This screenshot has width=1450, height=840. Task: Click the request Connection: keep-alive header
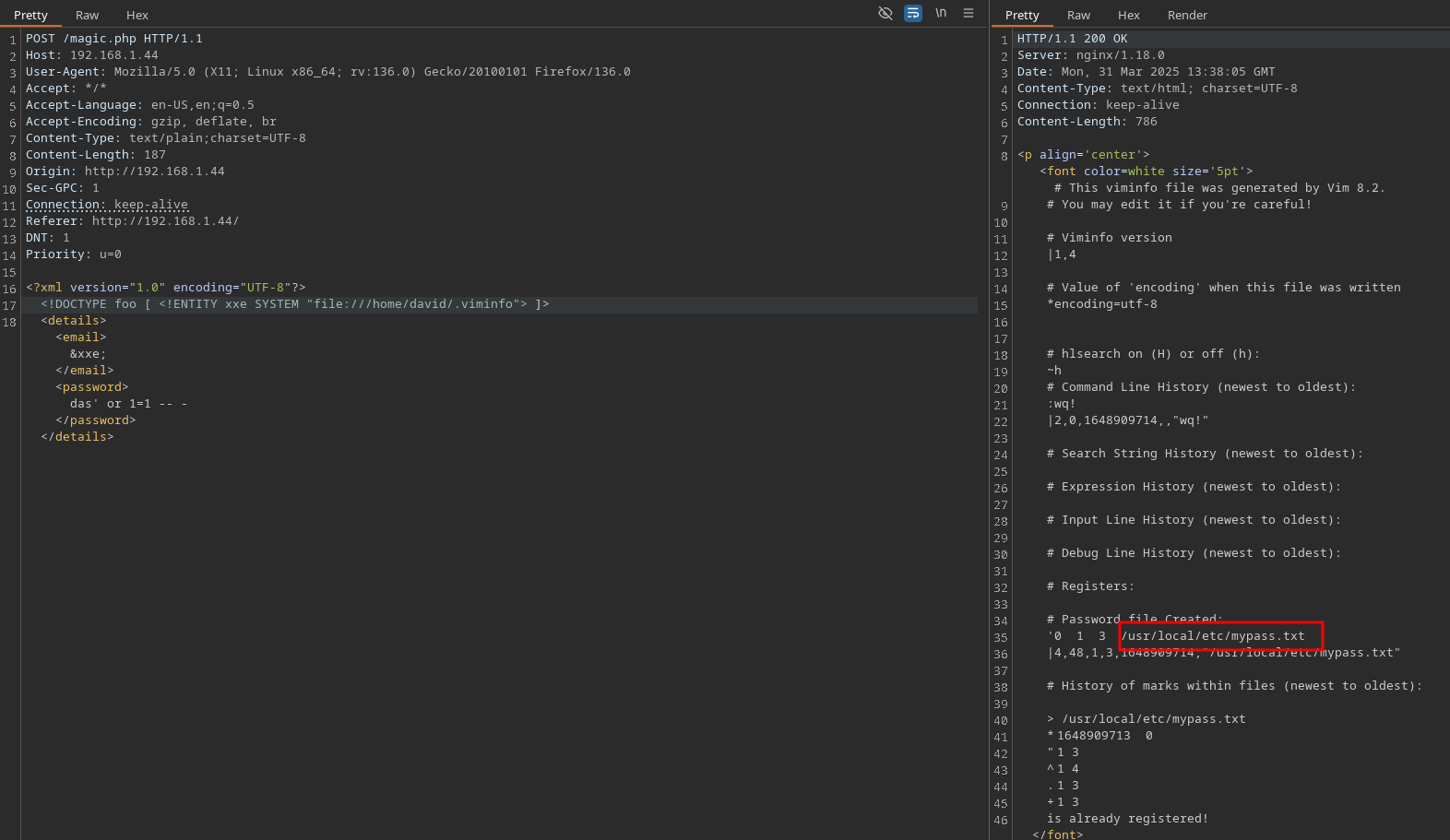coord(107,205)
